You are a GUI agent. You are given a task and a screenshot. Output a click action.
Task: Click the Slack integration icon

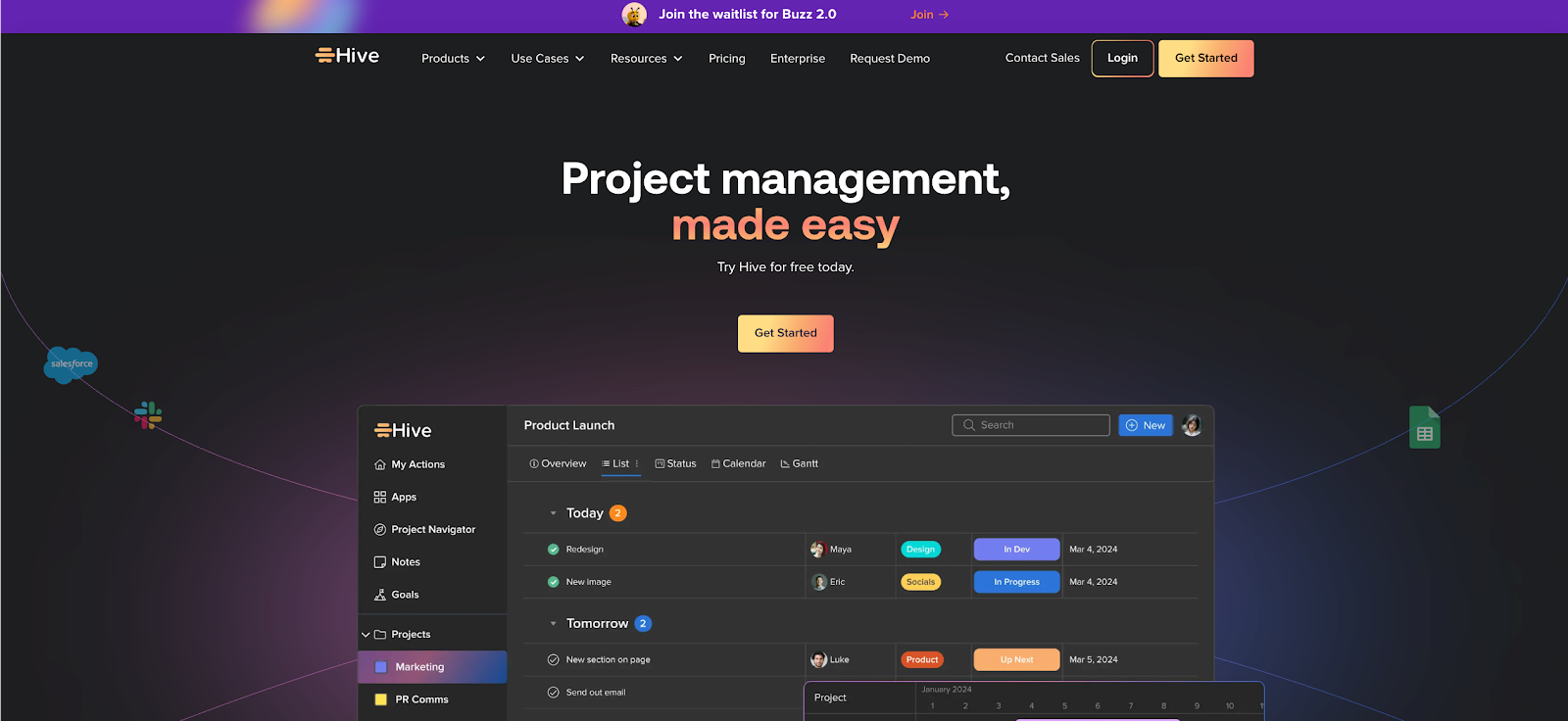point(148,415)
